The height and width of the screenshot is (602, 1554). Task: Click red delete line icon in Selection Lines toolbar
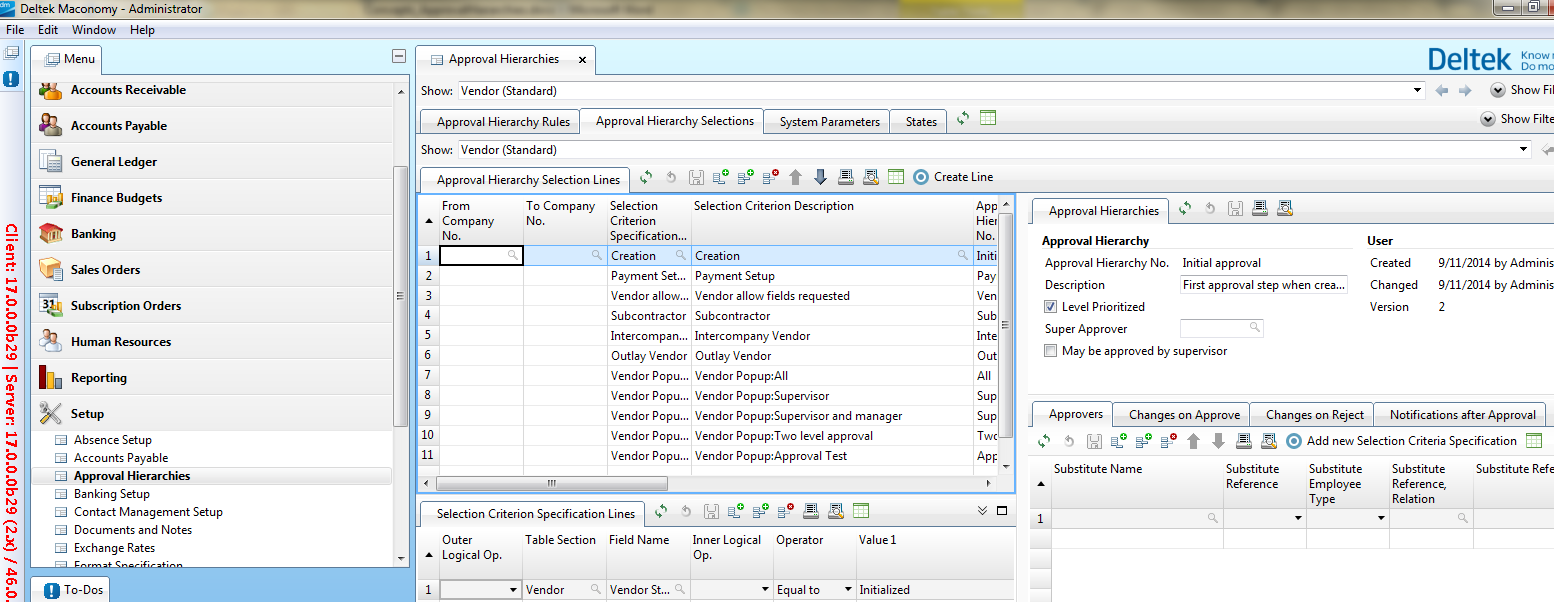tap(770, 177)
